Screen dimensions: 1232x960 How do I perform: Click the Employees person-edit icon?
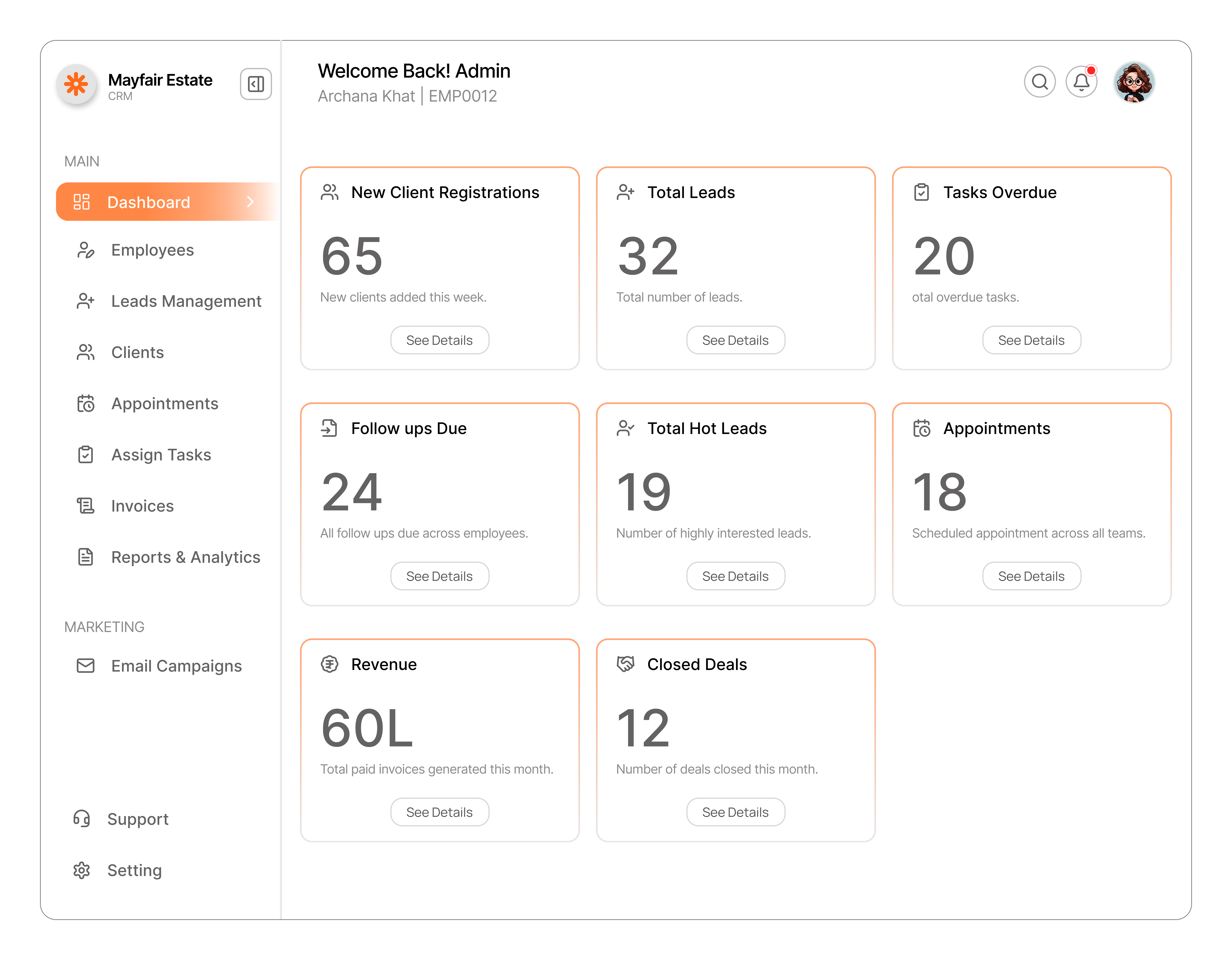point(86,250)
